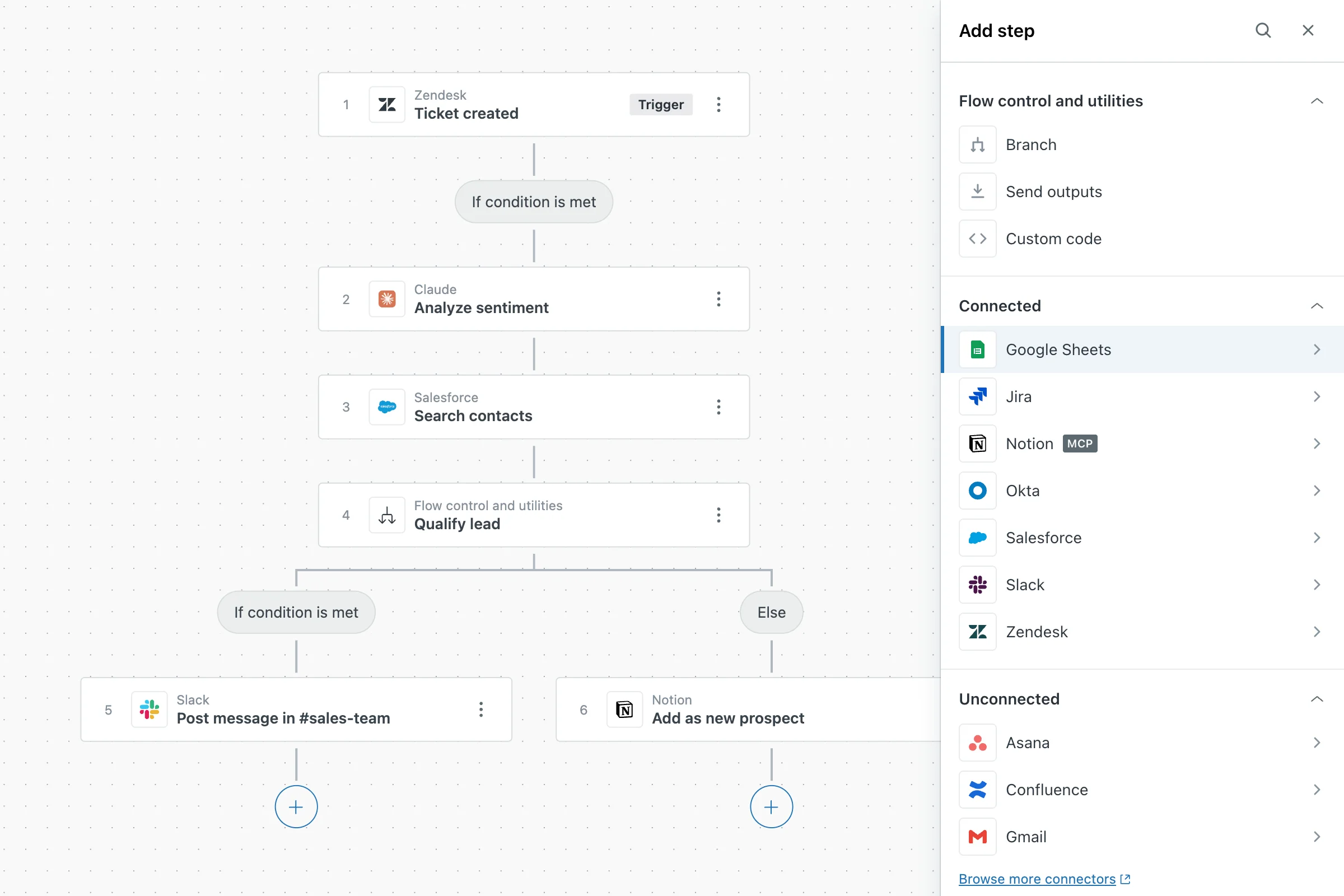Screen dimensions: 1344x896
Task: Click the If condition is met pill under trigger
Action: 534,202
